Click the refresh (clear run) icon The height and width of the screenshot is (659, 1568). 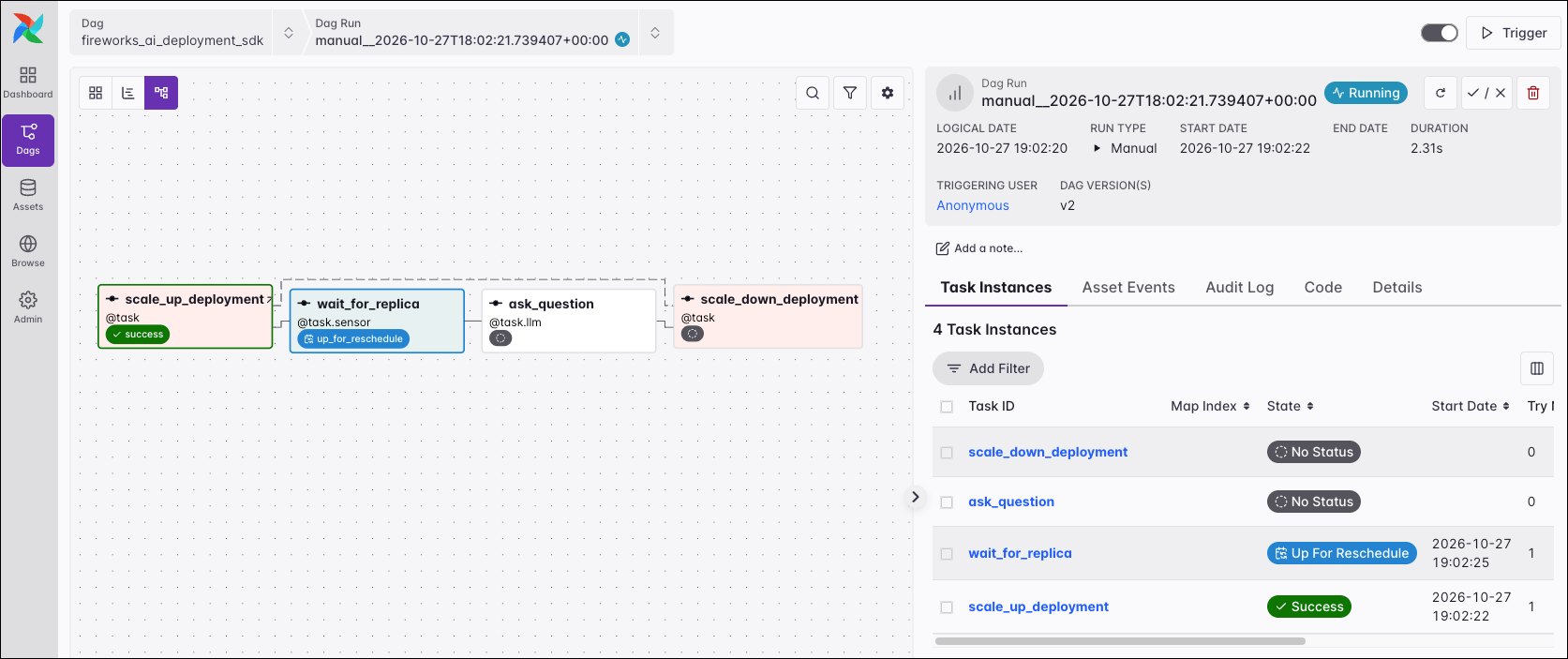tap(1441, 93)
